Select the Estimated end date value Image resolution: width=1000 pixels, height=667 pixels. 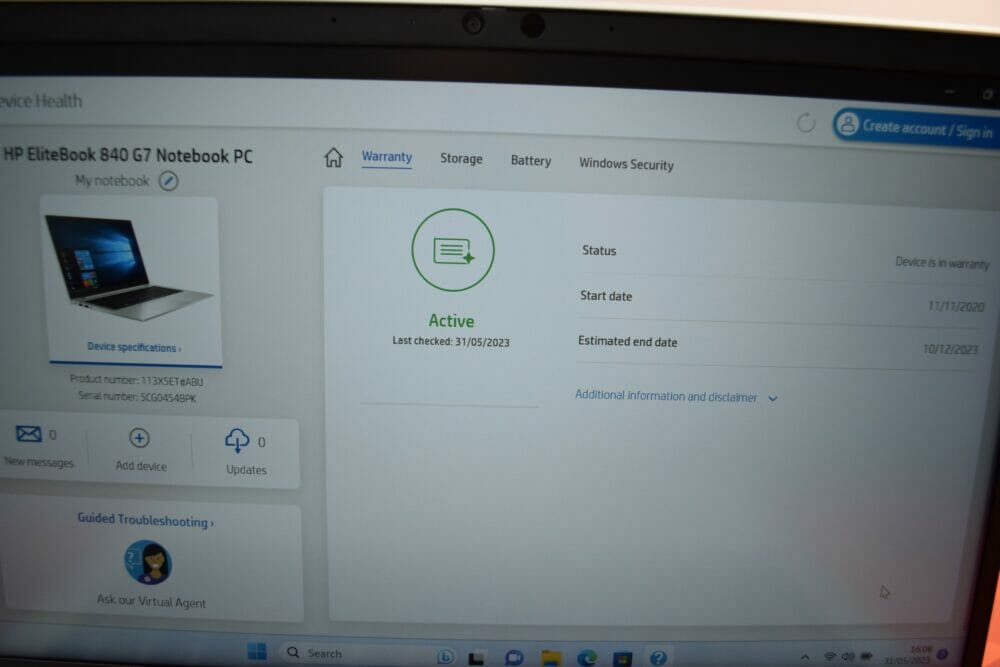pyautogui.click(x=950, y=349)
